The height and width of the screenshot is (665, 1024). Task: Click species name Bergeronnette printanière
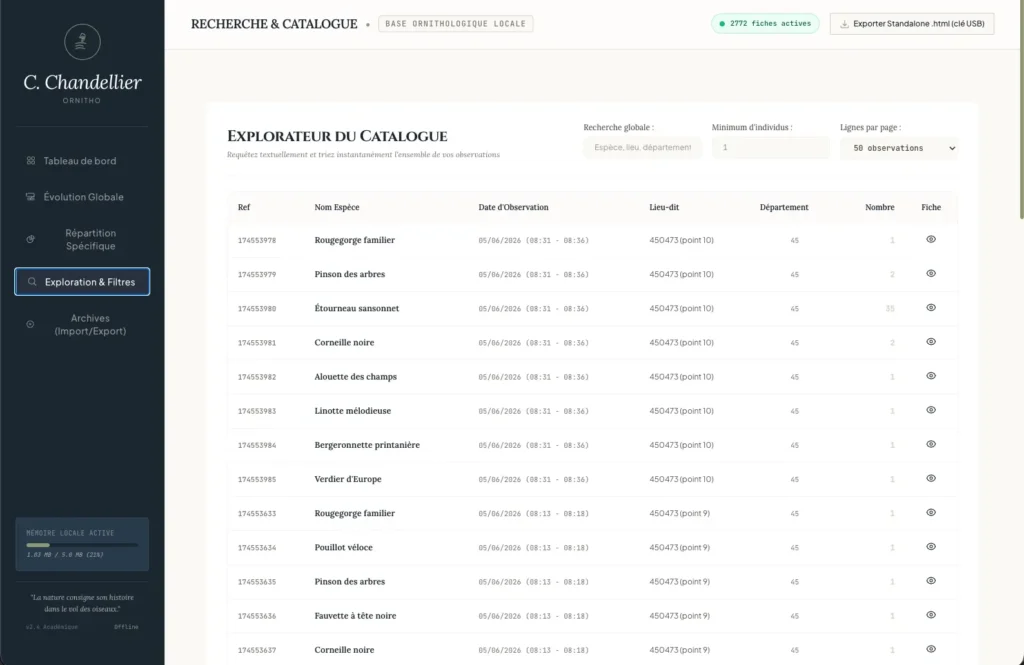coord(367,445)
